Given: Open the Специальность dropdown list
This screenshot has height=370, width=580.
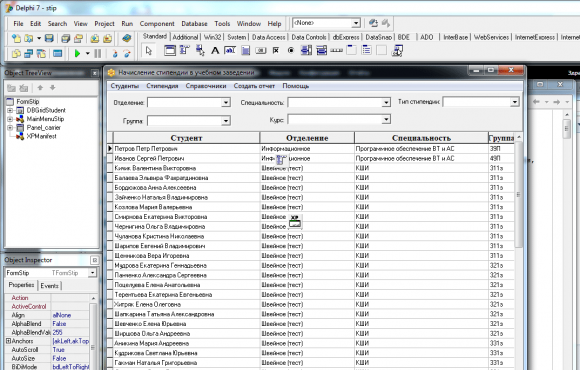Looking at the screenshot, I should point(386,102).
